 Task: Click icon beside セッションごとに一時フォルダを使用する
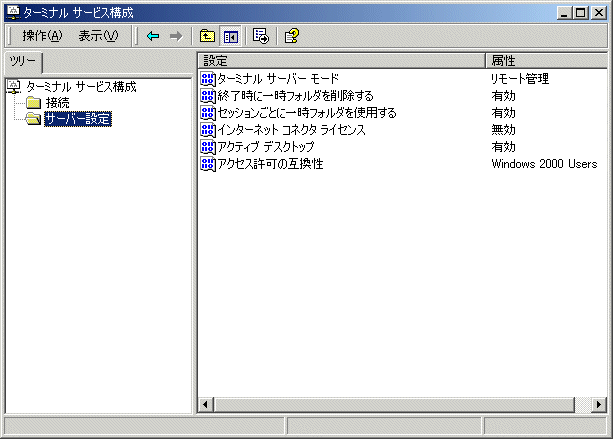pyautogui.click(x=208, y=113)
